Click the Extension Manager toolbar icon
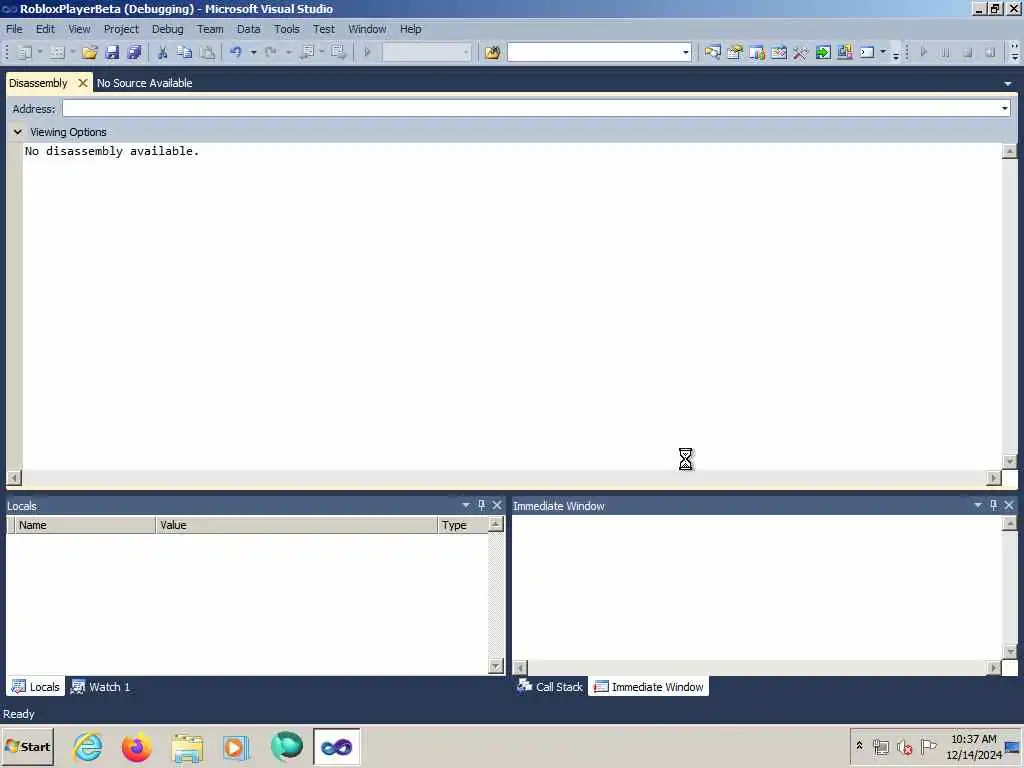 [x=845, y=52]
